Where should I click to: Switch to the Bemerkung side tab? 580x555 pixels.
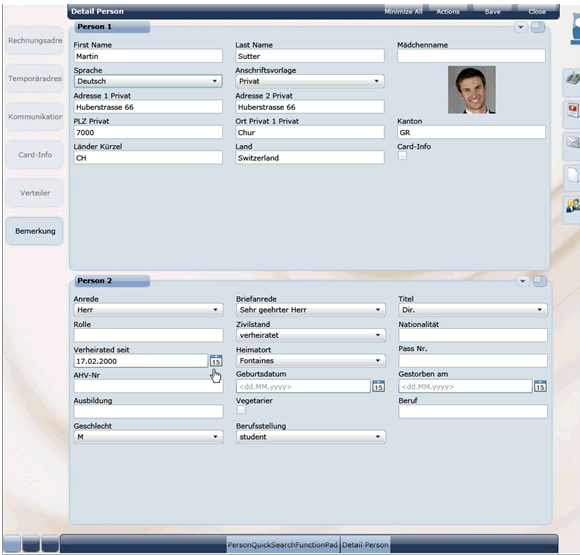[x=35, y=231]
